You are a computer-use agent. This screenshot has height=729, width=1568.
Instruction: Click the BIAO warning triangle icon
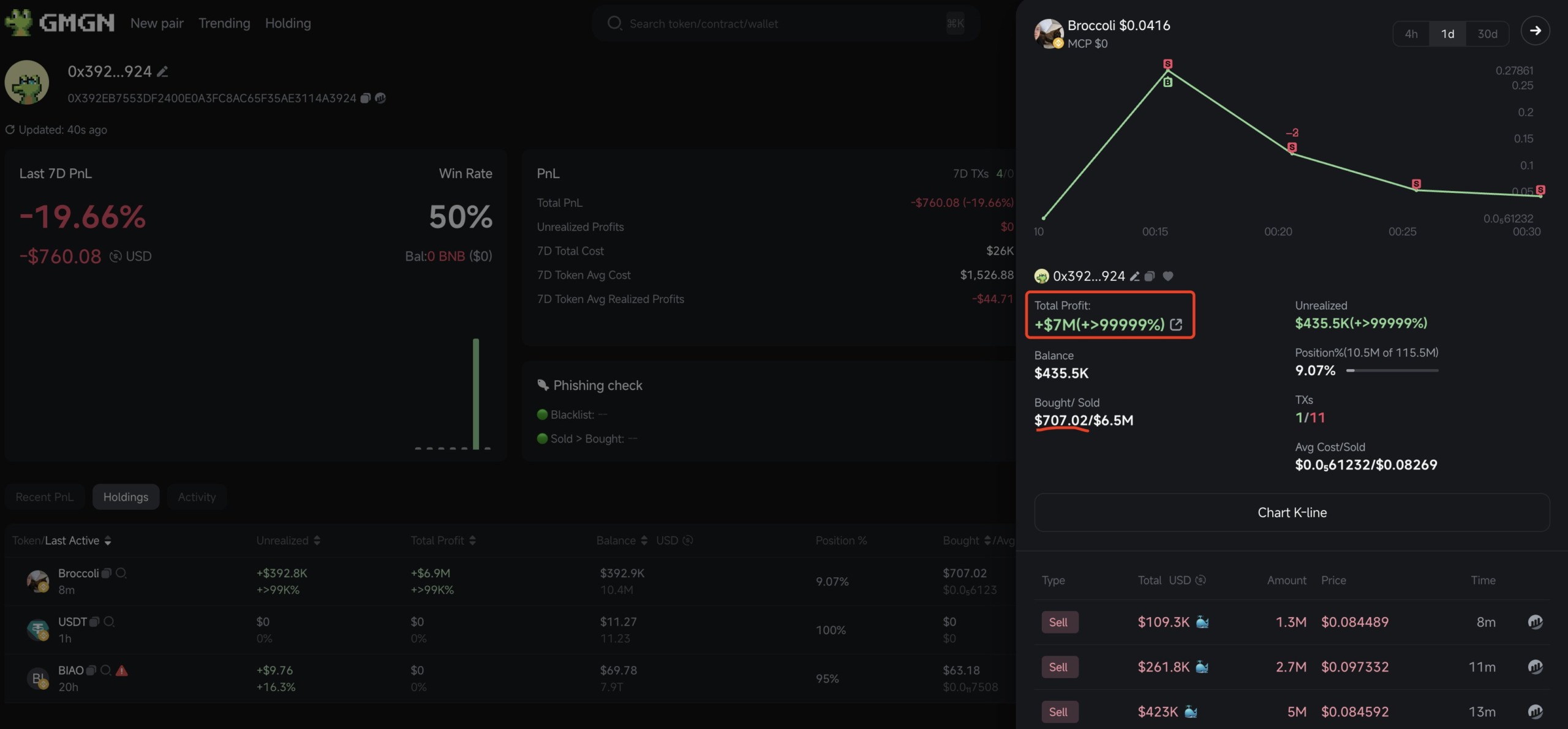[x=122, y=670]
